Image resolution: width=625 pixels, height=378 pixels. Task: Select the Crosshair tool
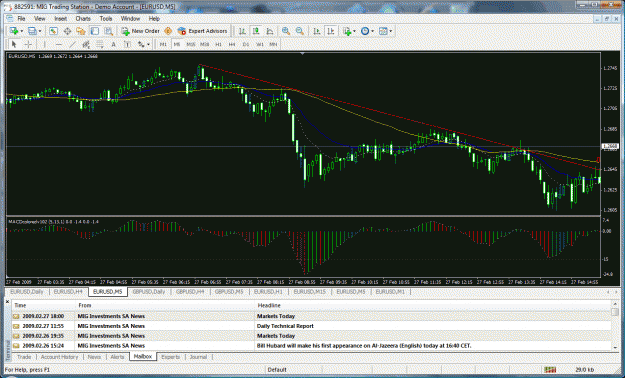pyautogui.click(x=28, y=44)
